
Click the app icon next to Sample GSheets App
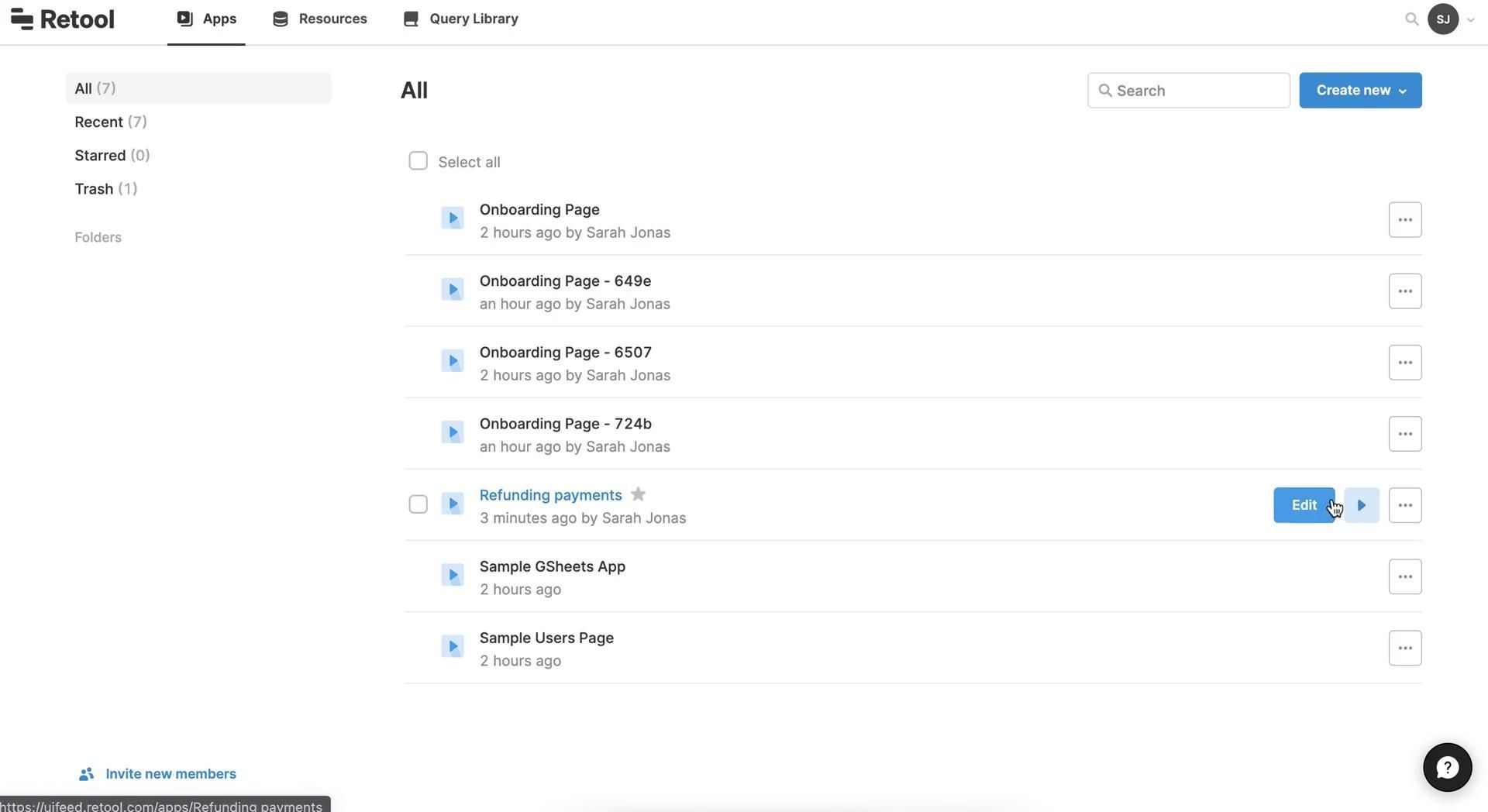point(453,575)
